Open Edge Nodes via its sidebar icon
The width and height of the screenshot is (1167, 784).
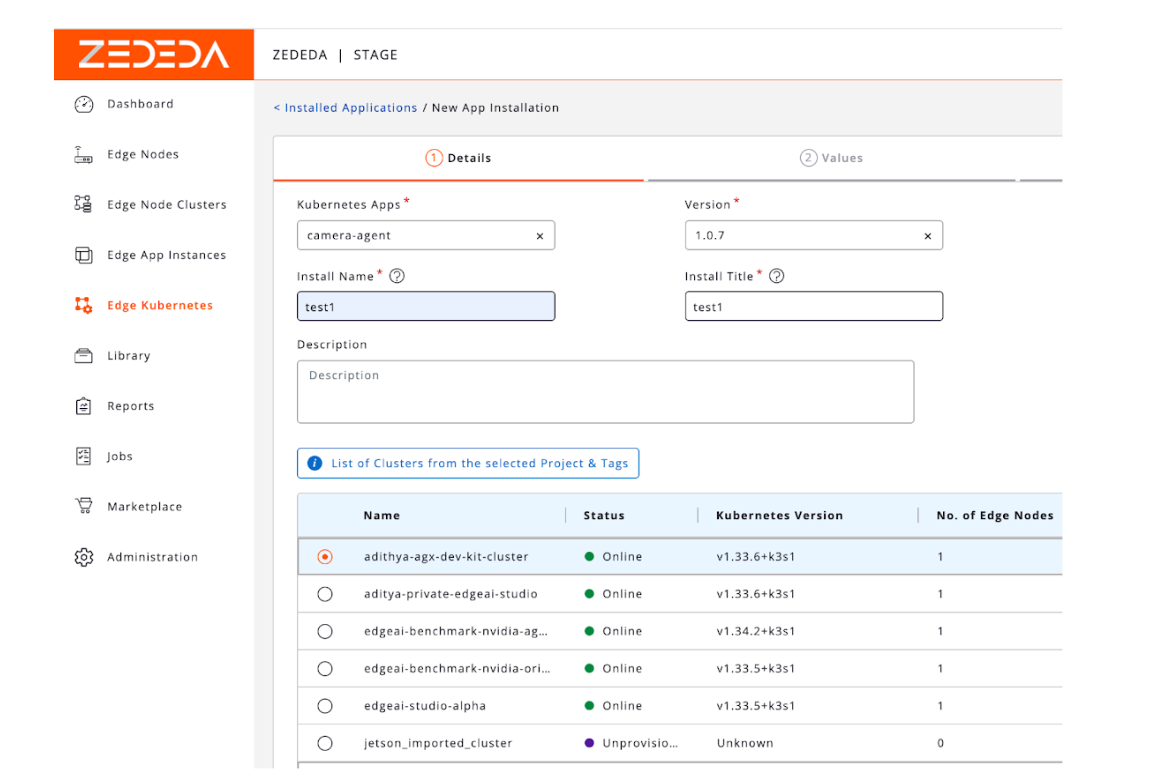tap(84, 154)
